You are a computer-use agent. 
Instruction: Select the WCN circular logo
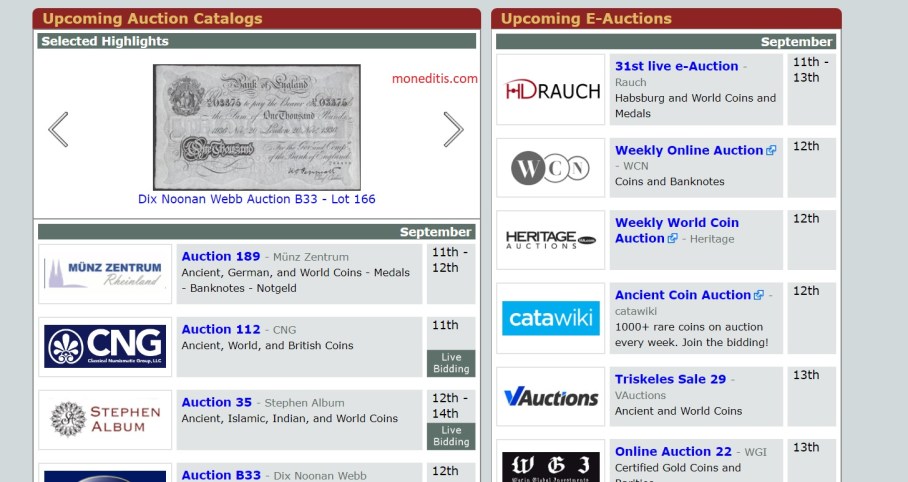(551, 168)
